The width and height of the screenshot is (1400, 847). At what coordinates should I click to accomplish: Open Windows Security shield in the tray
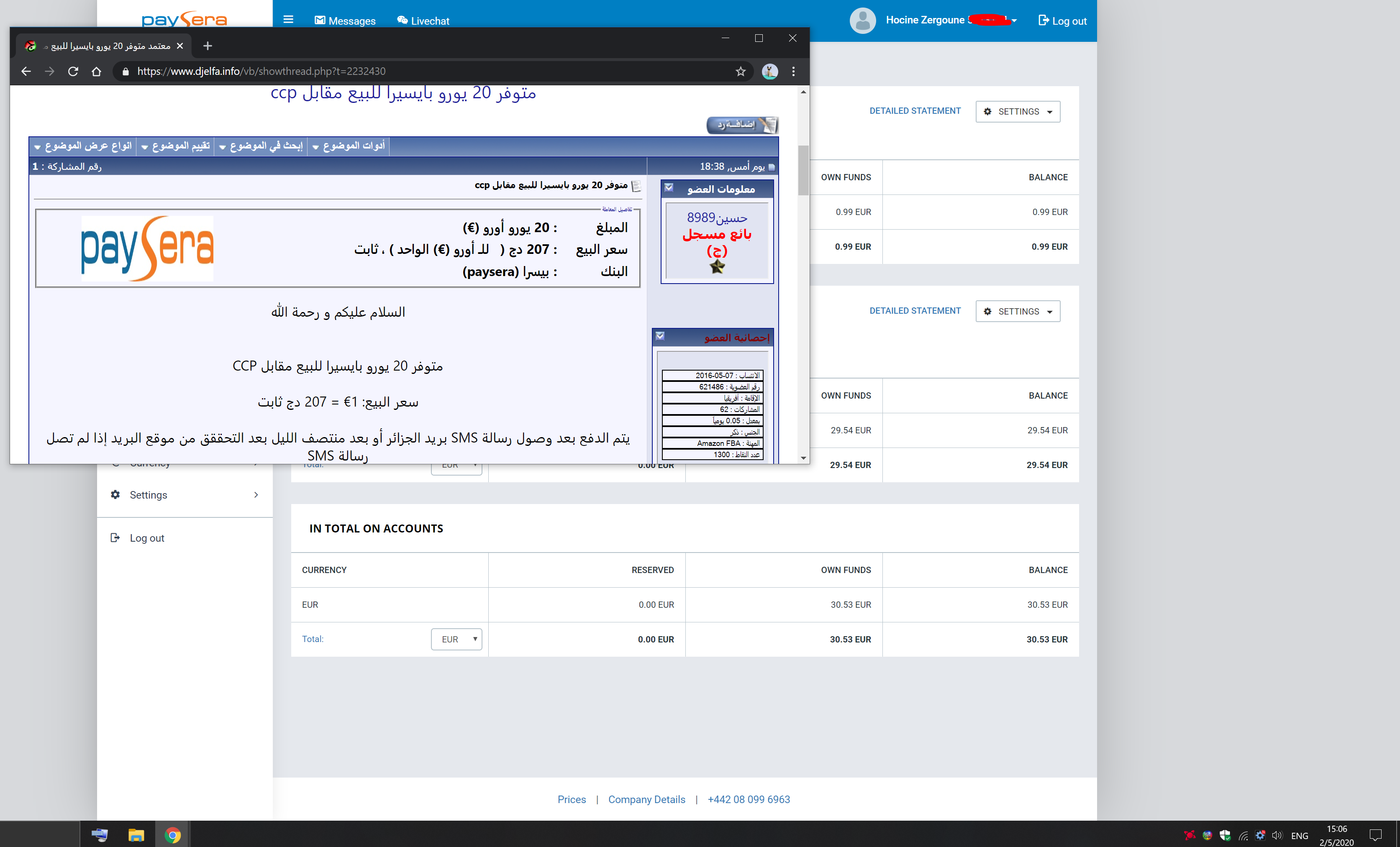(x=1225, y=835)
